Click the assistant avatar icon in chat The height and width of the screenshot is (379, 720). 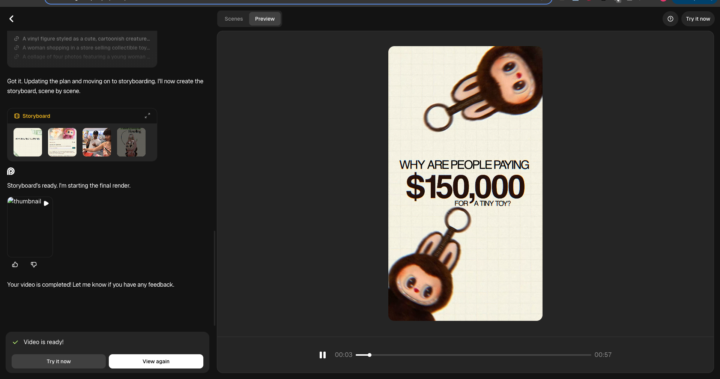(11, 171)
